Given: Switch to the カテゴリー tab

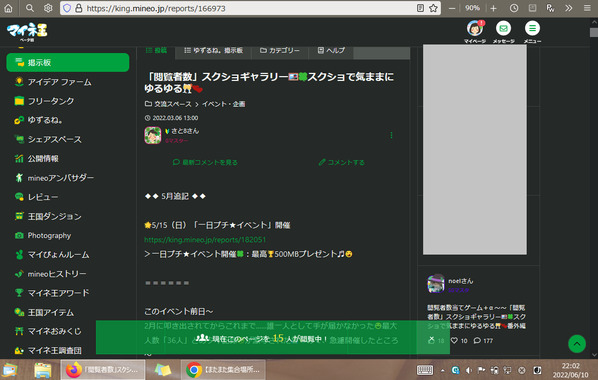Looking at the screenshot, I should [x=280, y=51].
